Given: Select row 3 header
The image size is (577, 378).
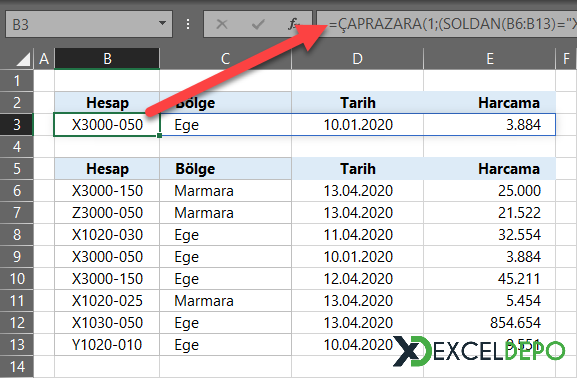Looking at the screenshot, I should point(17,125).
